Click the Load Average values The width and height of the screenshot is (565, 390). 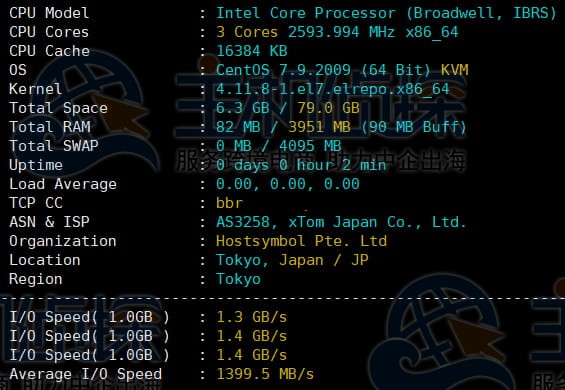pos(288,184)
